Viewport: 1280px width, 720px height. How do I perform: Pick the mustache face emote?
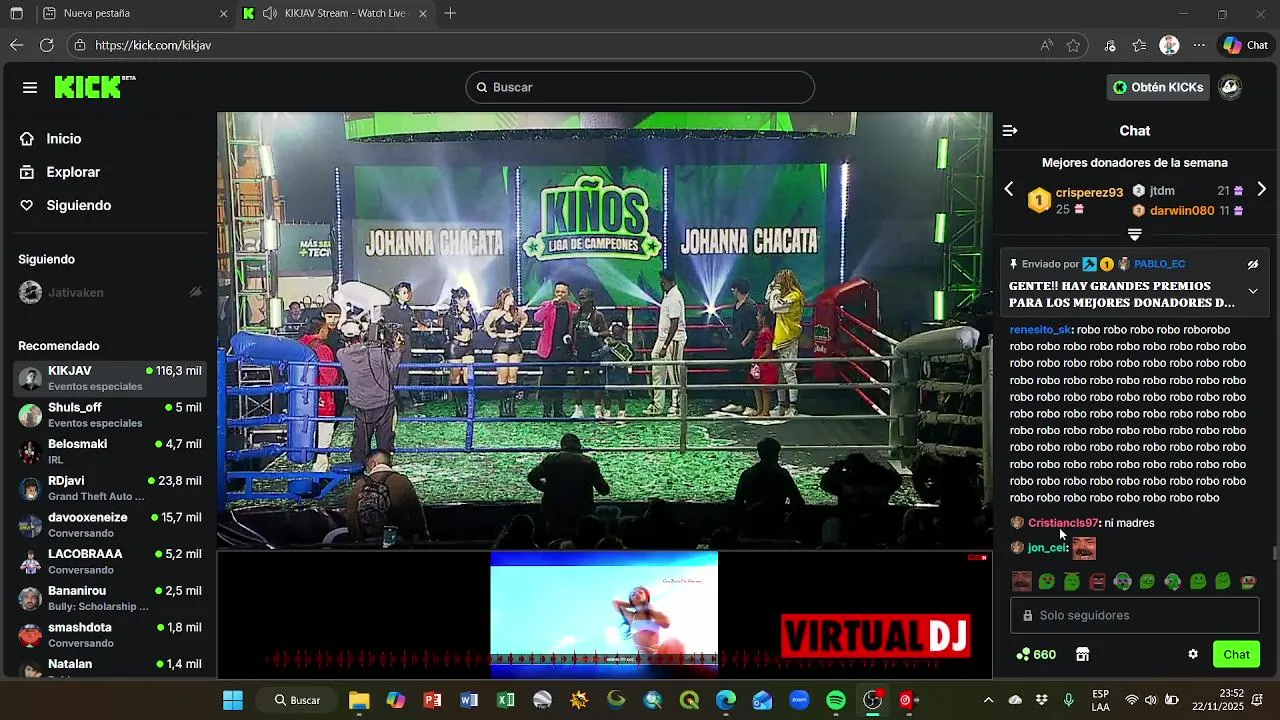coord(1021,582)
